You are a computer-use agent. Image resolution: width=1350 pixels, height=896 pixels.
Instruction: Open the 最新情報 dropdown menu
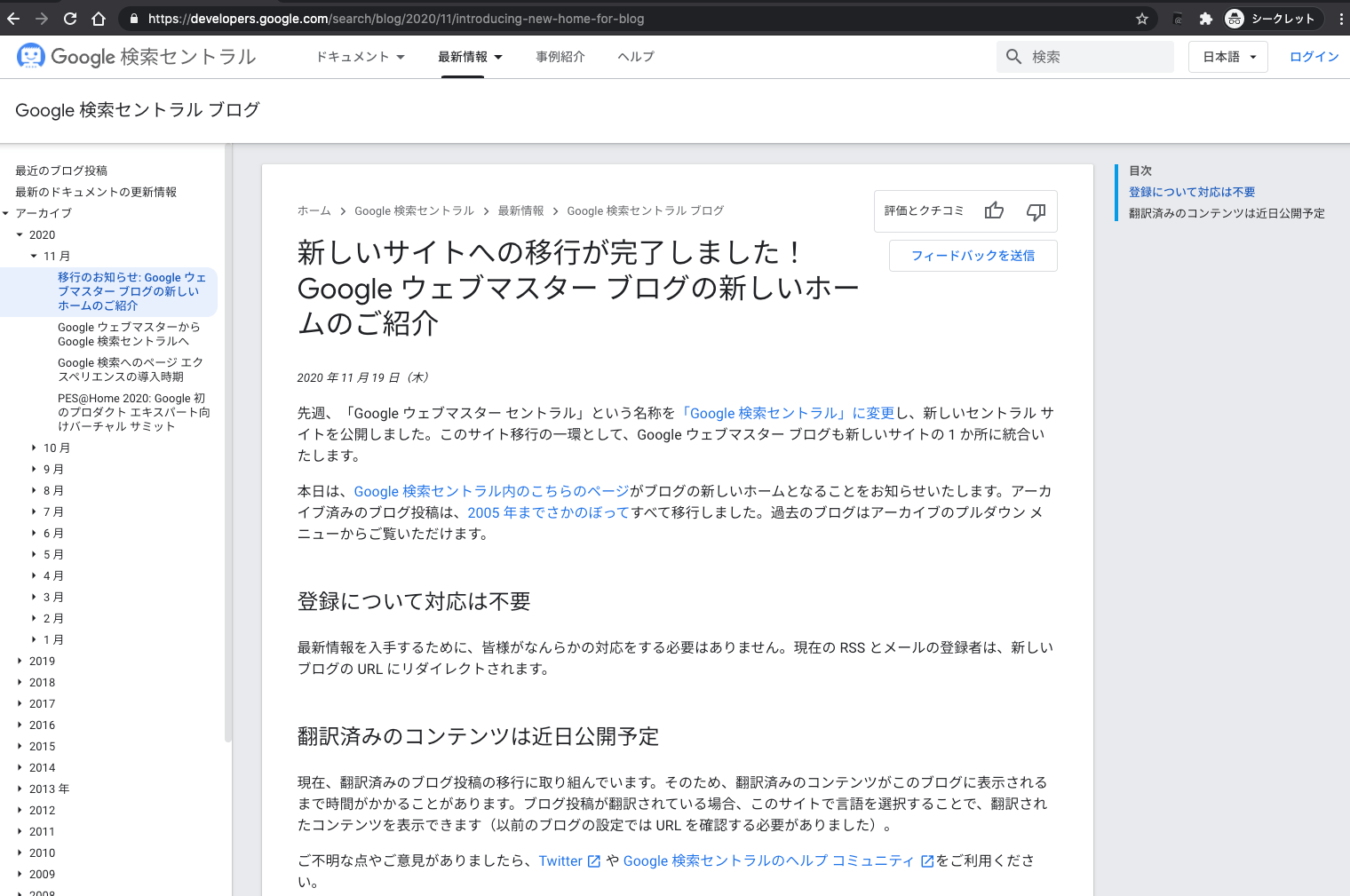[x=470, y=57]
